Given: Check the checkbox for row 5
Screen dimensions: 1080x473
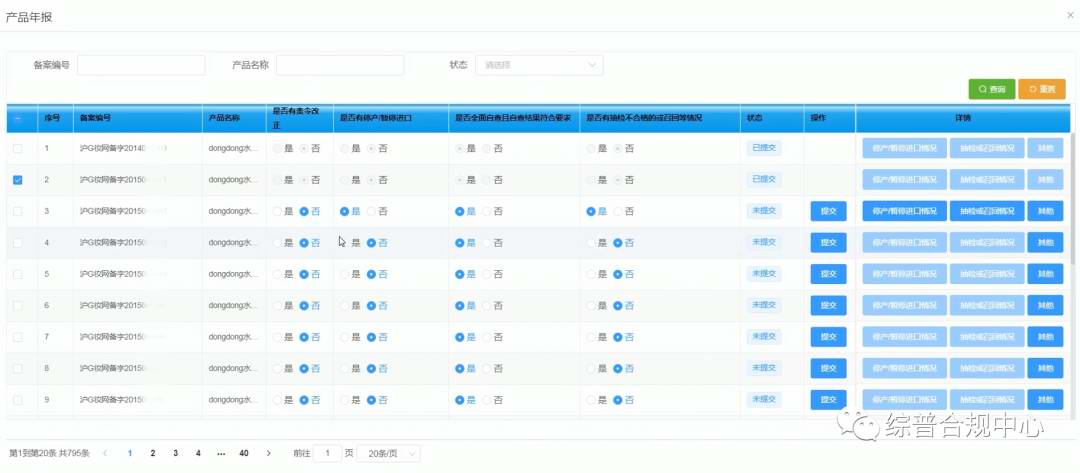Looking at the screenshot, I should pos(19,273).
